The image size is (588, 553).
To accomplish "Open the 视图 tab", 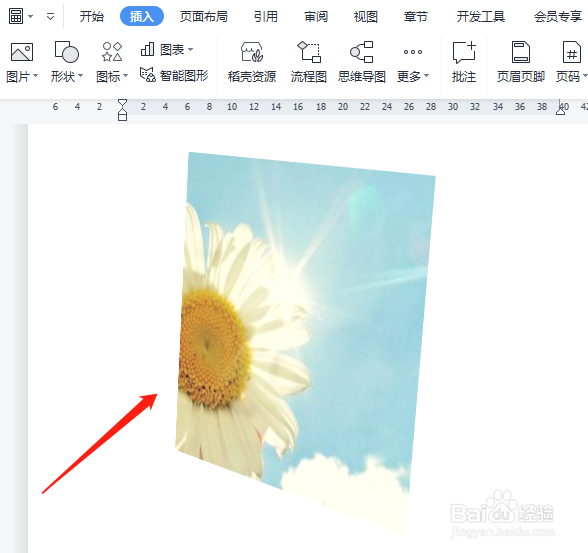I will tap(366, 16).
